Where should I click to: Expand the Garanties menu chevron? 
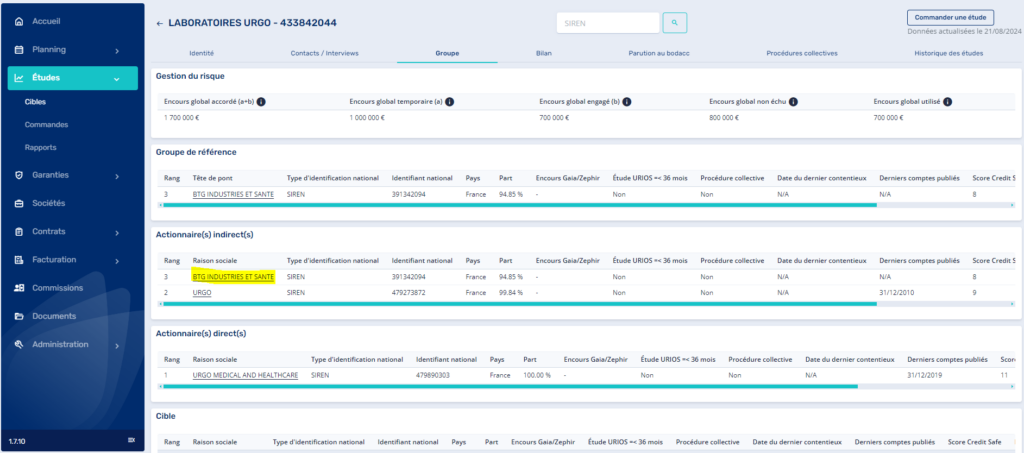click(117, 176)
